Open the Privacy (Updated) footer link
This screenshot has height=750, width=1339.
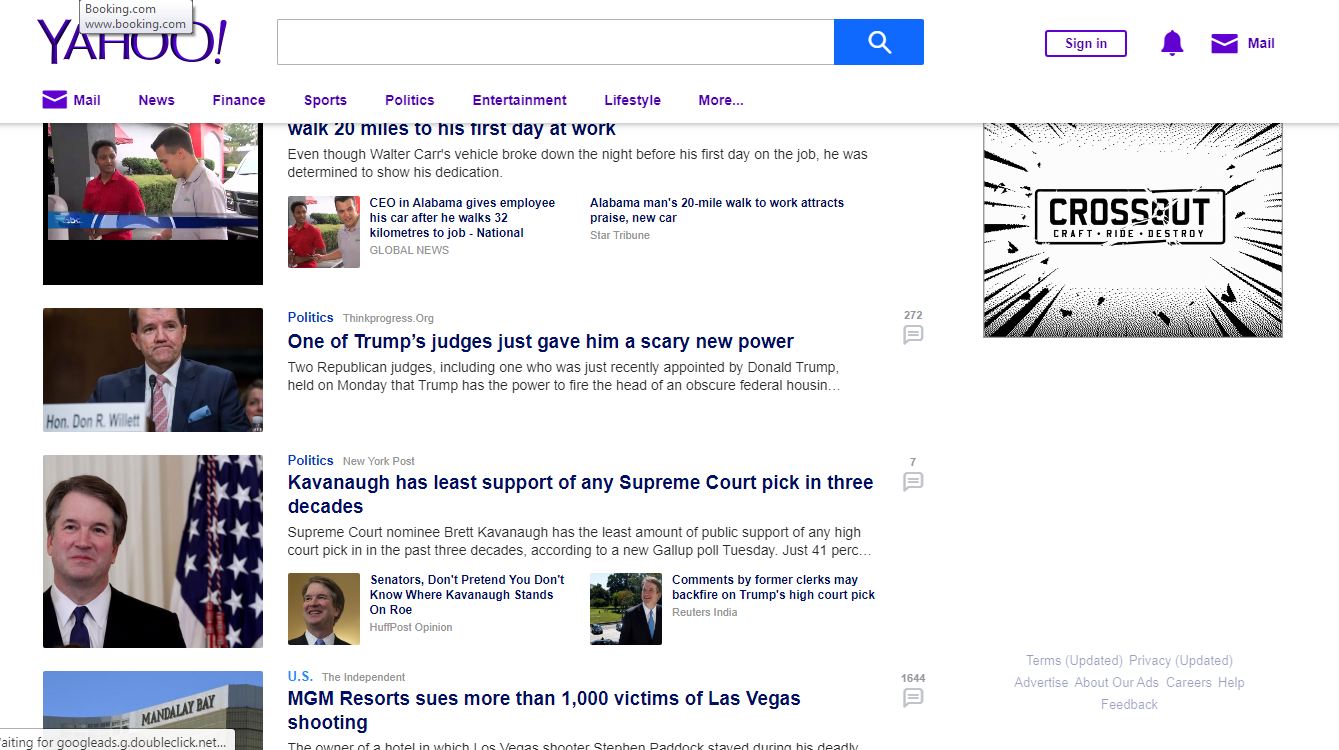pyautogui.click(x=1180, y=660)
